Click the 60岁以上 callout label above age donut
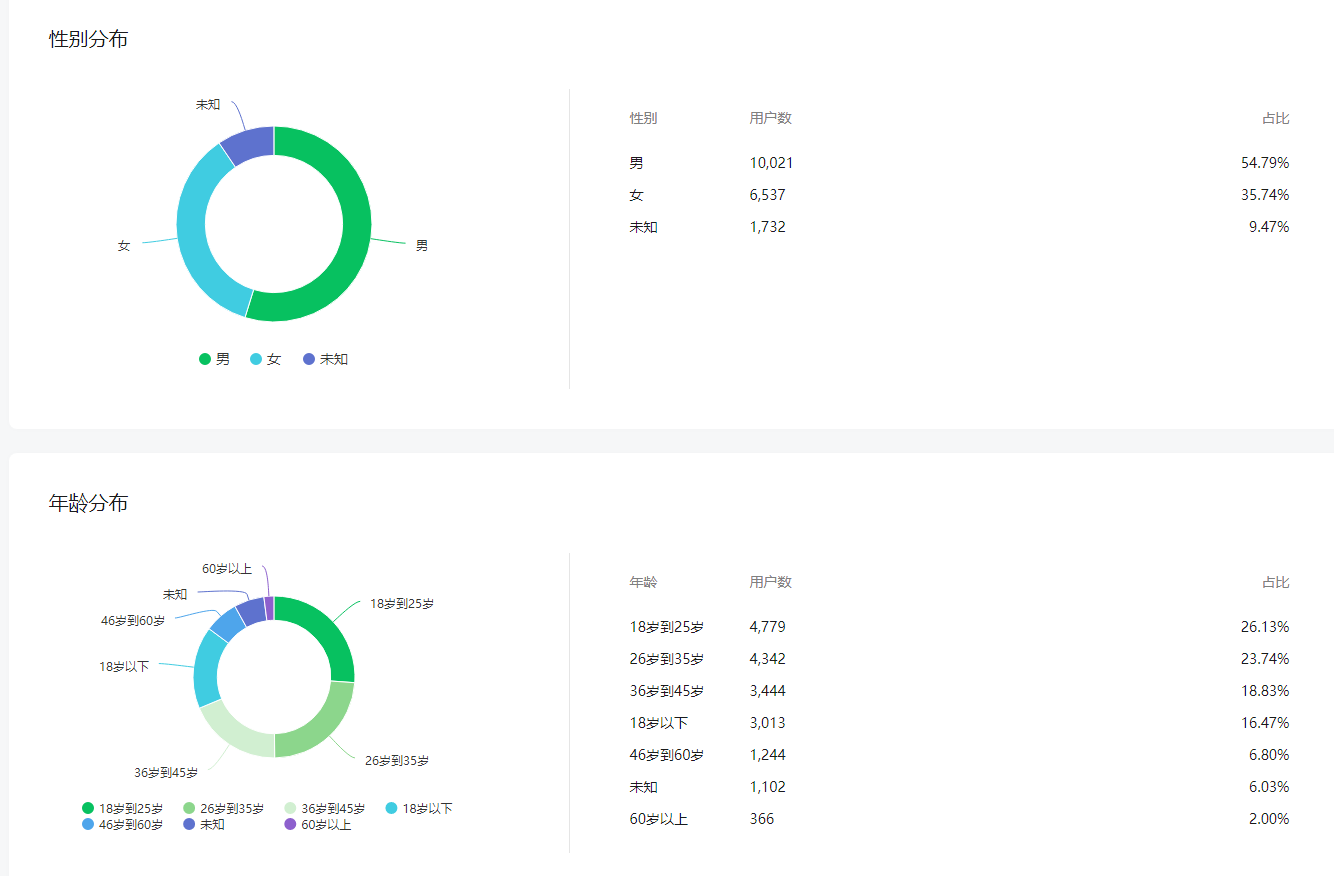 coord(227,569)
